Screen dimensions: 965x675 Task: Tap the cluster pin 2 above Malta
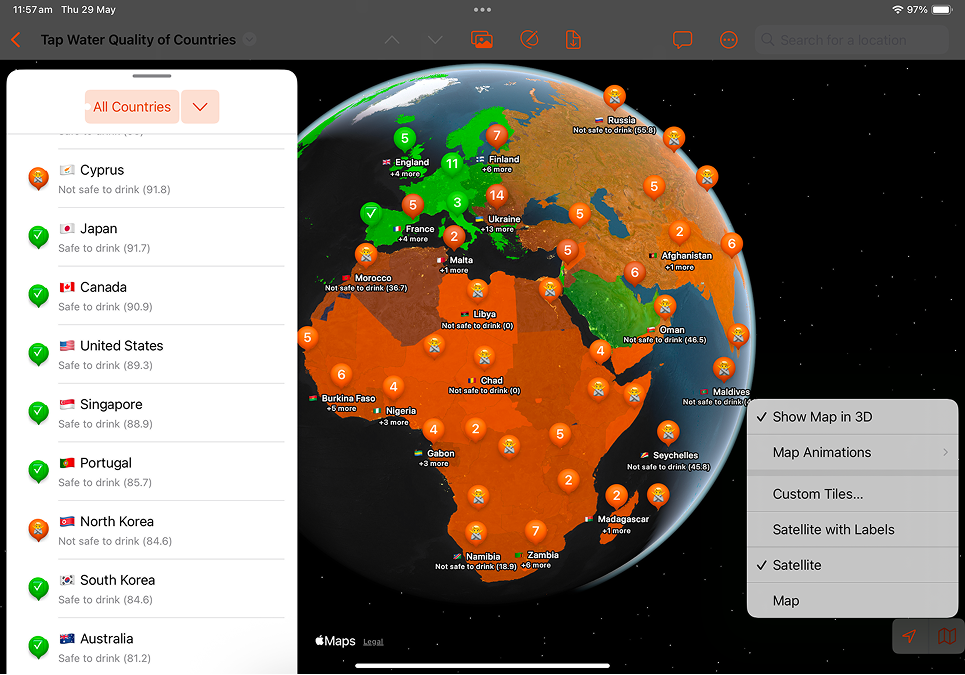coord(454,237)
